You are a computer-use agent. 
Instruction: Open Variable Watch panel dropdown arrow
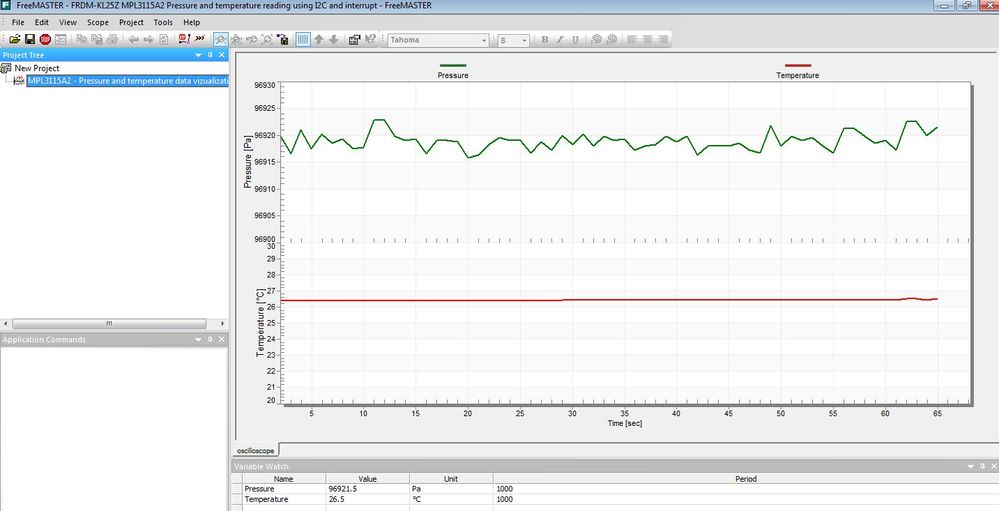(971, 466)
